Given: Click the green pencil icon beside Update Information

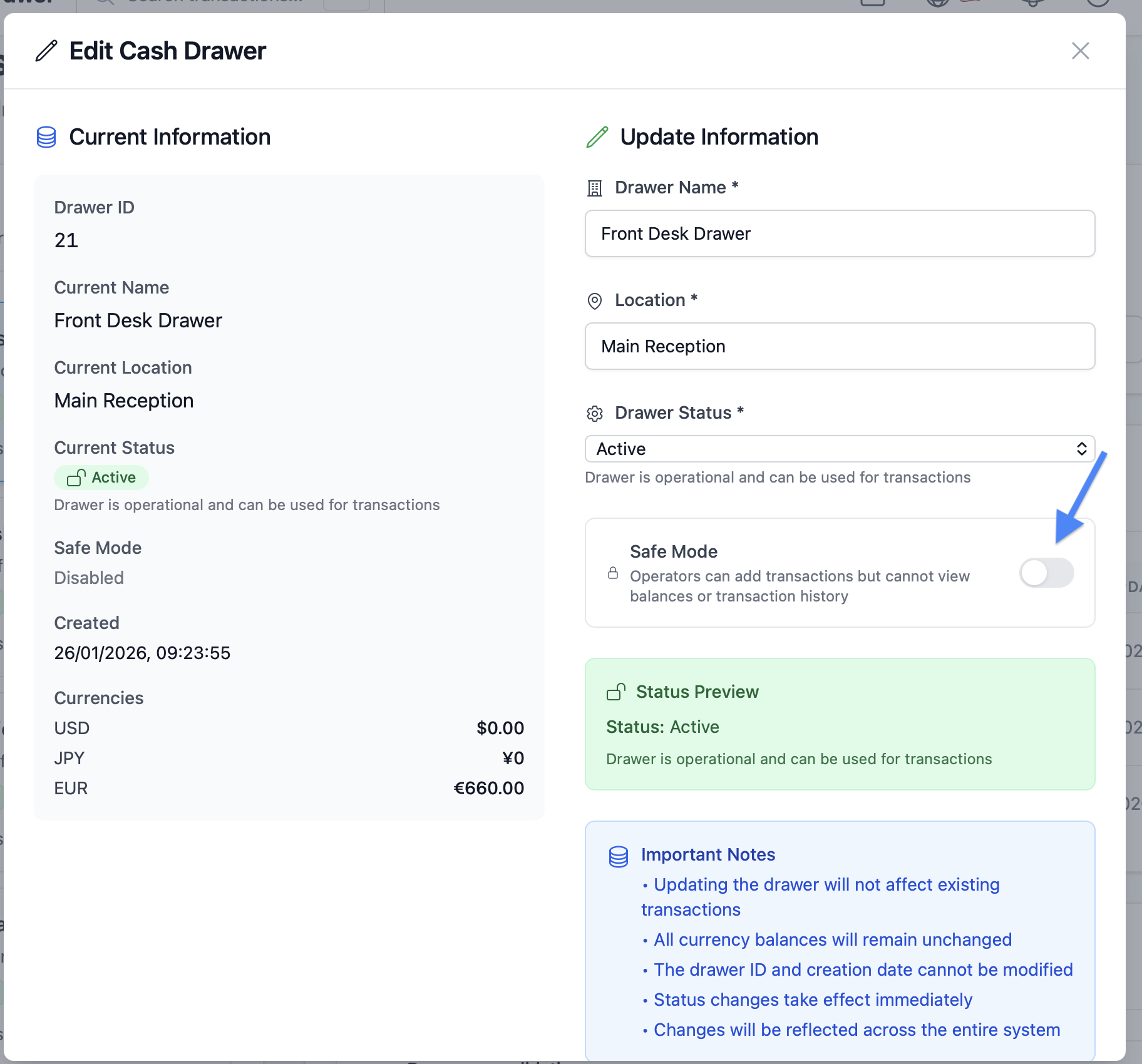Looking at the screenshot, I should 597,137.
